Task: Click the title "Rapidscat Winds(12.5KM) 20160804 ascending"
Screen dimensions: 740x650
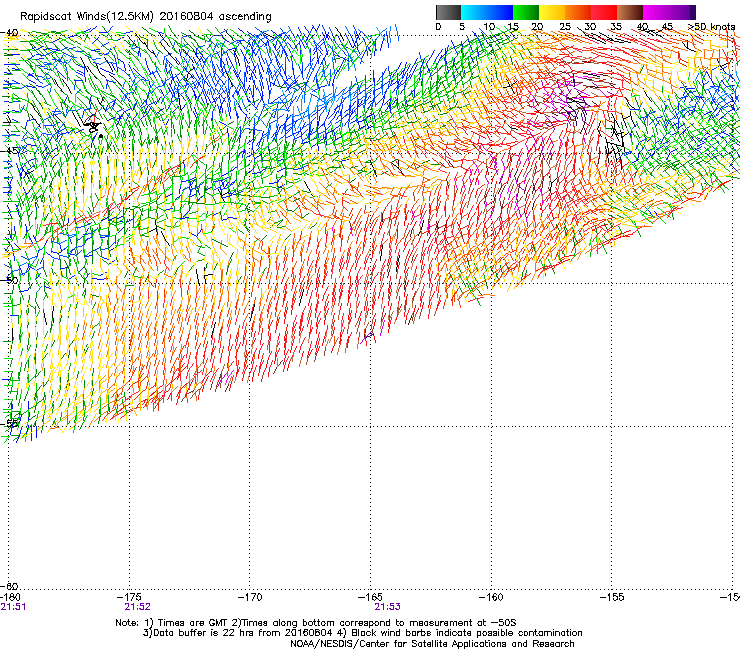Action: point(146,17)
